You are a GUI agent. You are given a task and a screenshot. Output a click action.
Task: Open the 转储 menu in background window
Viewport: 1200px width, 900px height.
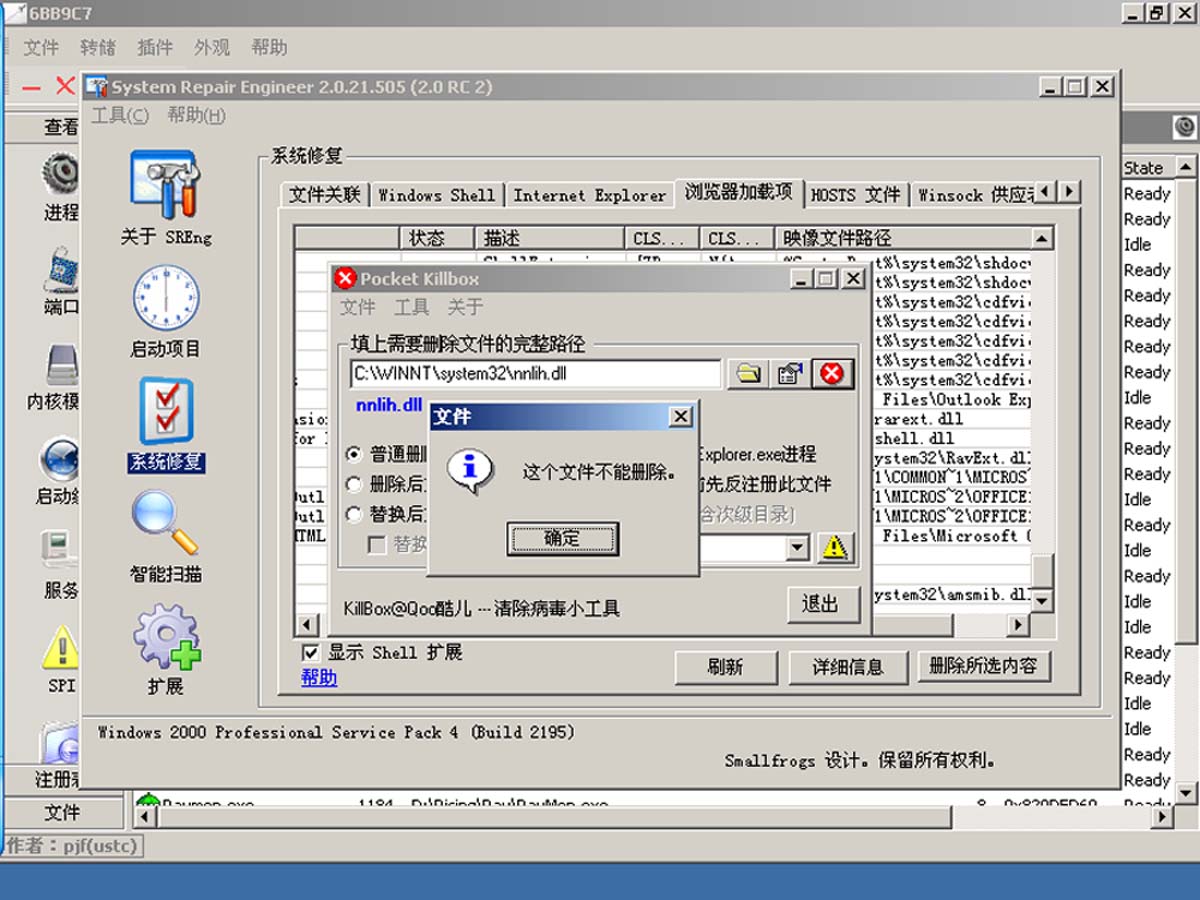tap(98, 47)
